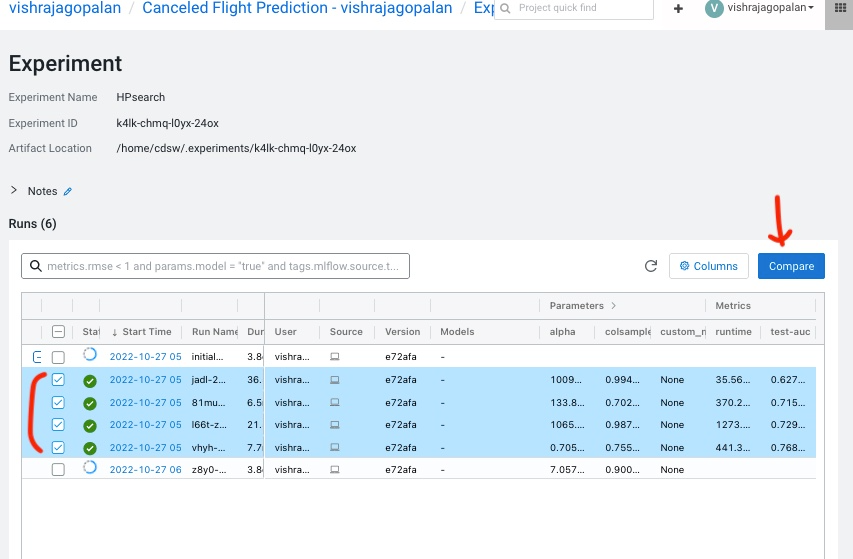This screenshot has width=853, height=559.
Task: Click the 1273 runtime value
Action: tap(732, 425)
